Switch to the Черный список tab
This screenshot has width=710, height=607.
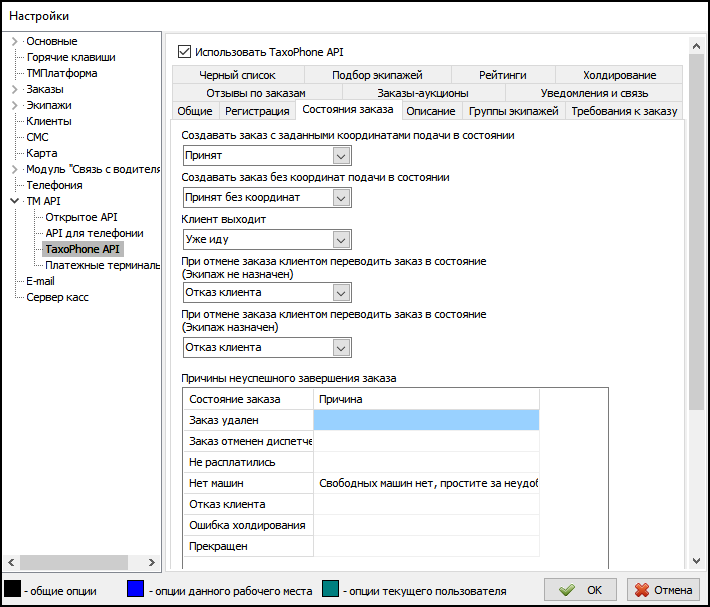238,75
